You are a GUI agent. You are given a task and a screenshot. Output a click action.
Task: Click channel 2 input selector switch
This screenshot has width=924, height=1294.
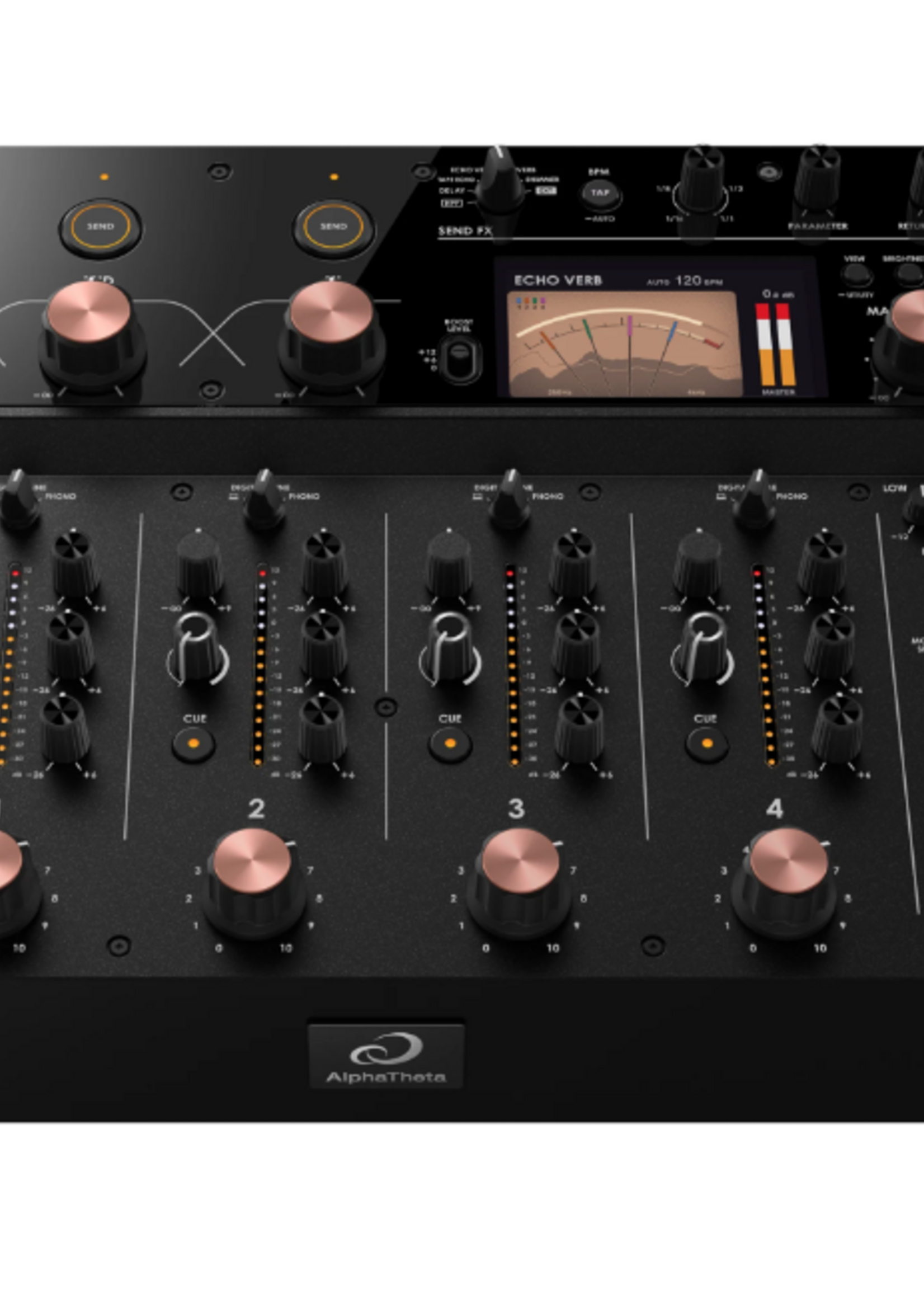tap(264, 498)
